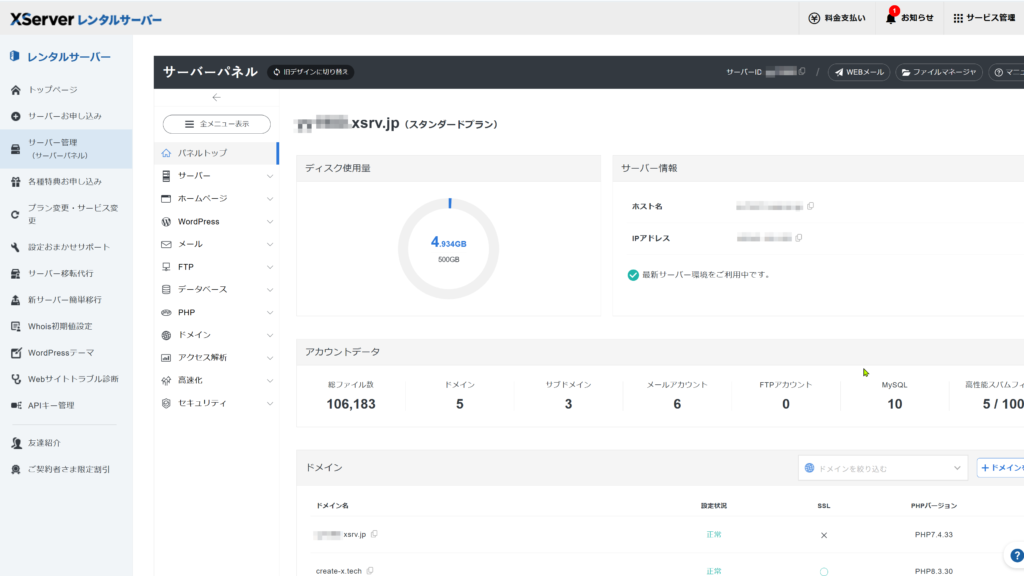Switch to old design button
Screen dimensions: 1024x576
[311, 72]
